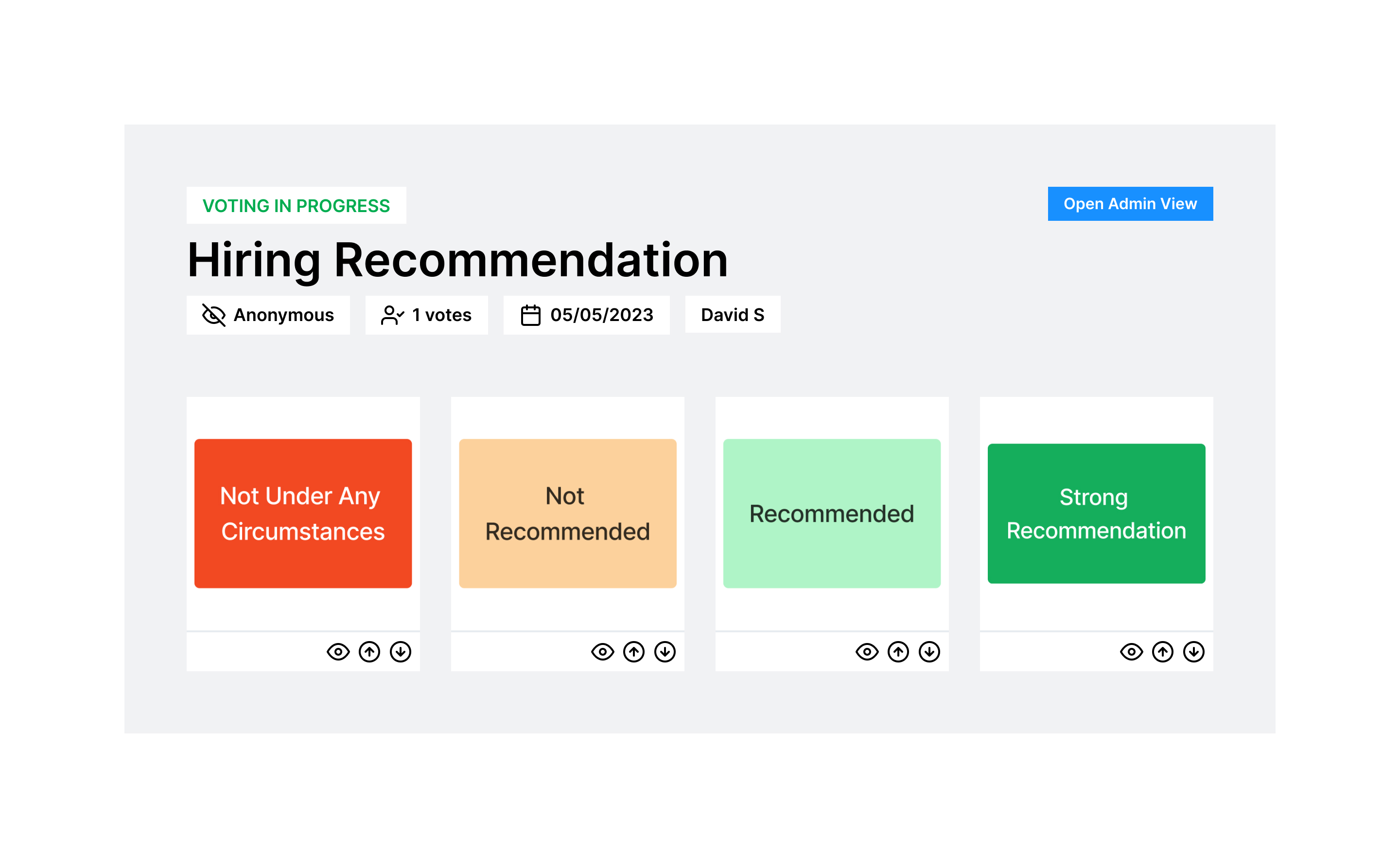Toggle eye icon under Not Under Any Circumstances
The height and width of the screenshot is (858, 1400).
pos(338,652)
